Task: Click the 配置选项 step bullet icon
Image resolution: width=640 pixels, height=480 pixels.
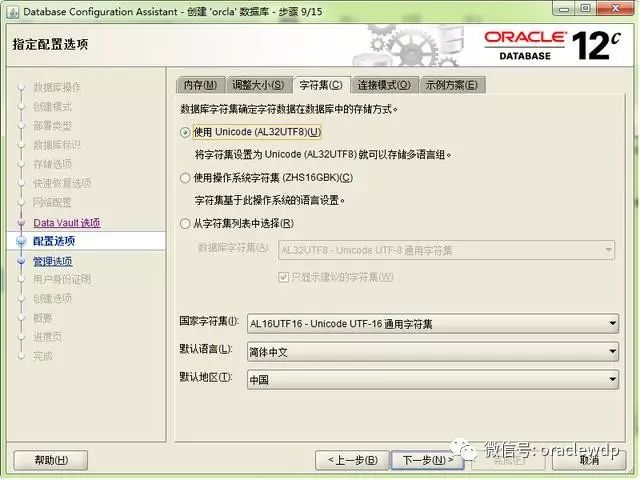Action: [x=21, y=241]
